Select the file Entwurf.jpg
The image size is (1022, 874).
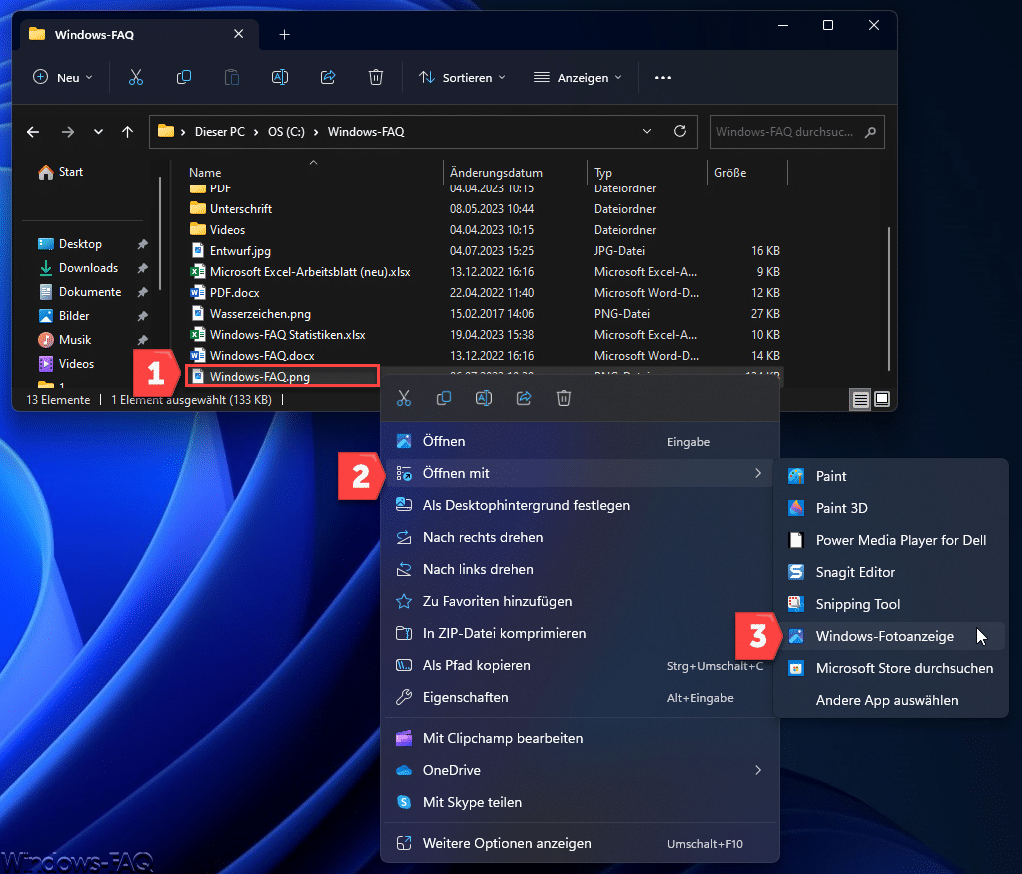tap(240, 251)
